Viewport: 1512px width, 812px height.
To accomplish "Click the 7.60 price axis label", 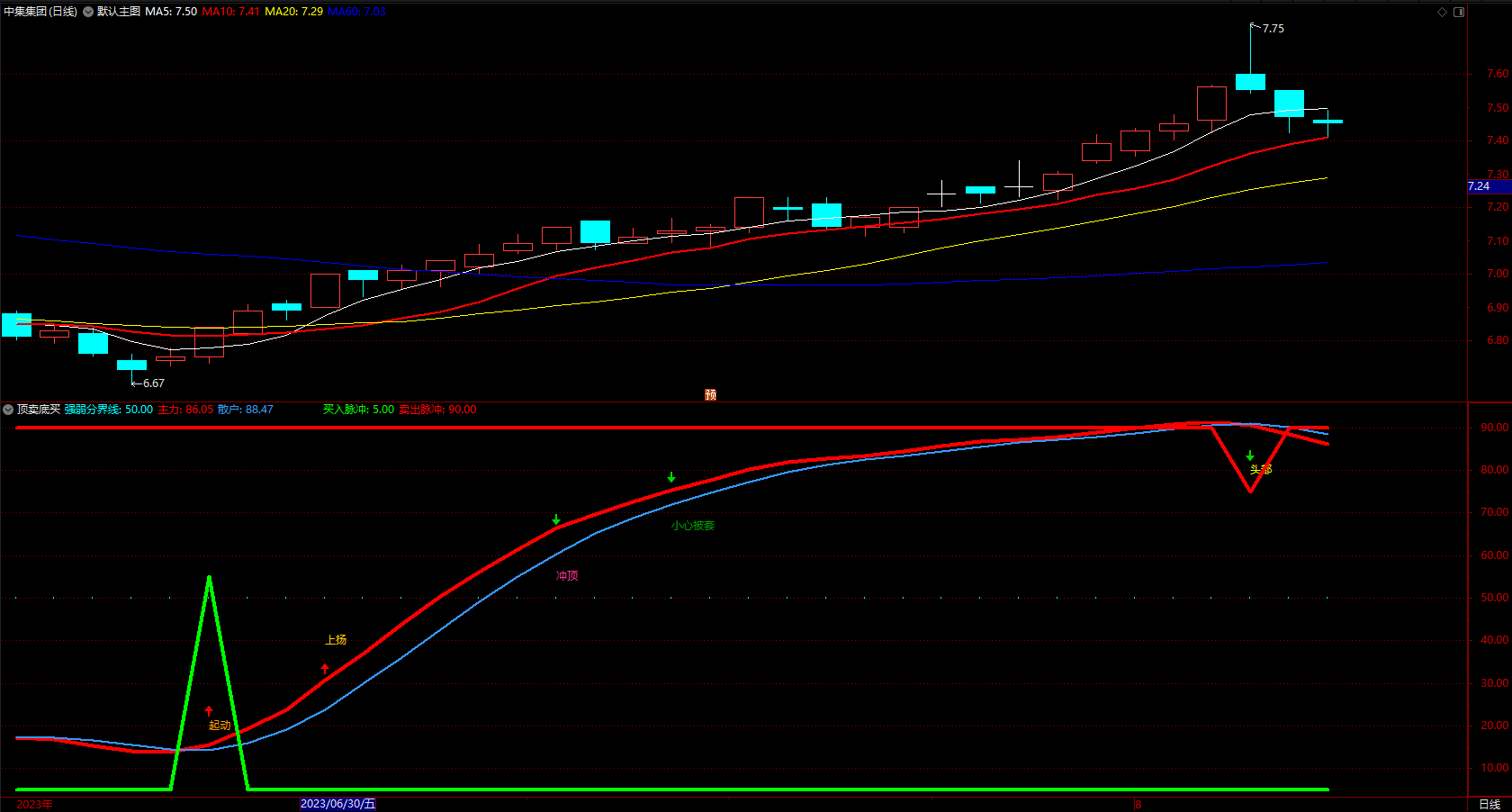I will pyautogui.click(x=1498, y=74).
